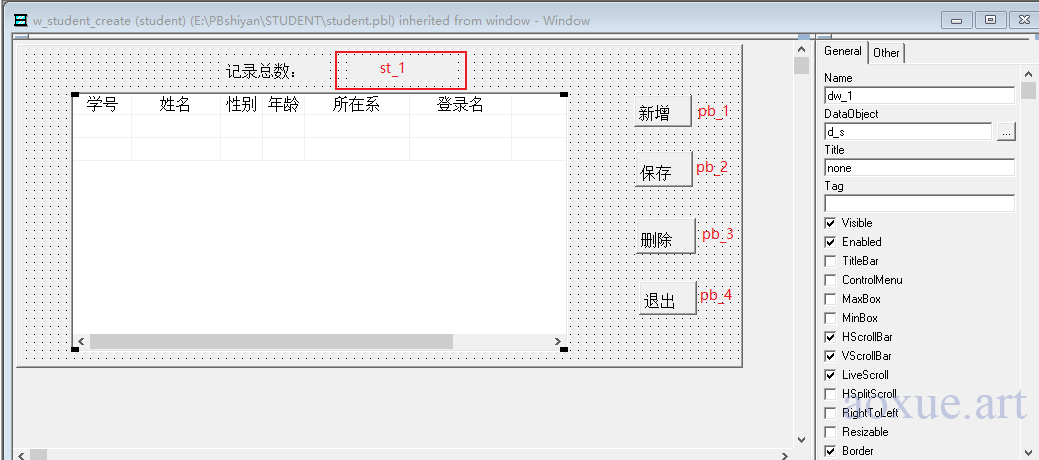1039x460 pixels.
Task: Click the 性别 column header
Action: click(x=241, y=104)
